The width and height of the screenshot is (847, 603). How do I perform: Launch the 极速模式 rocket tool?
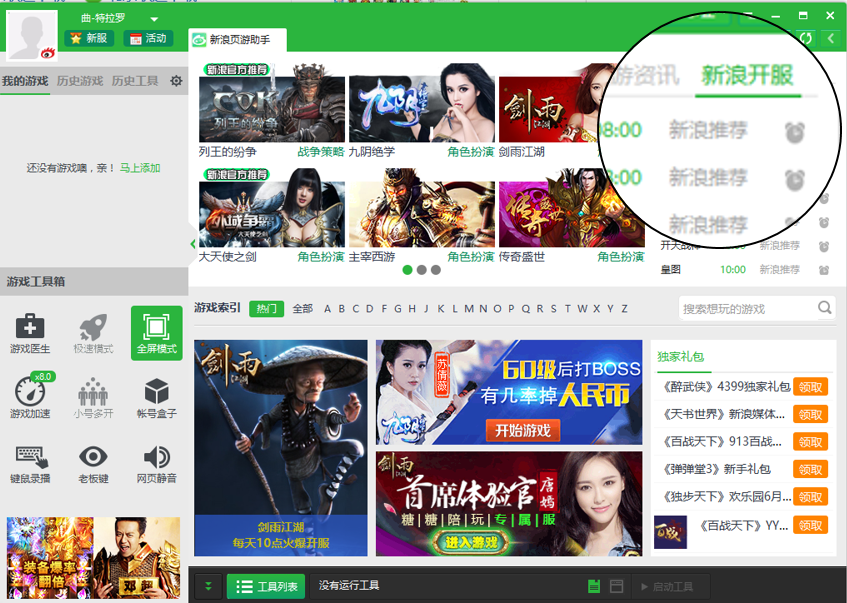(93, 333)
